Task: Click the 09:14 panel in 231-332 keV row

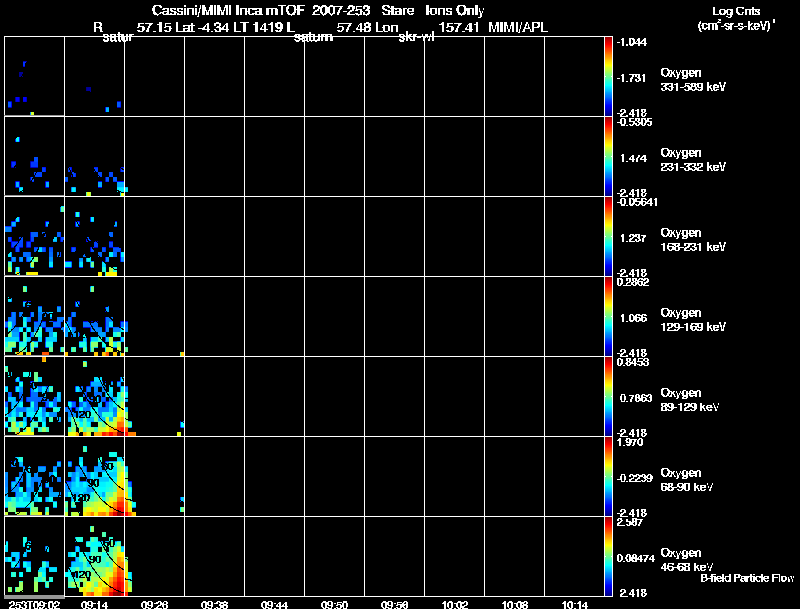Action: pos(94,156)
